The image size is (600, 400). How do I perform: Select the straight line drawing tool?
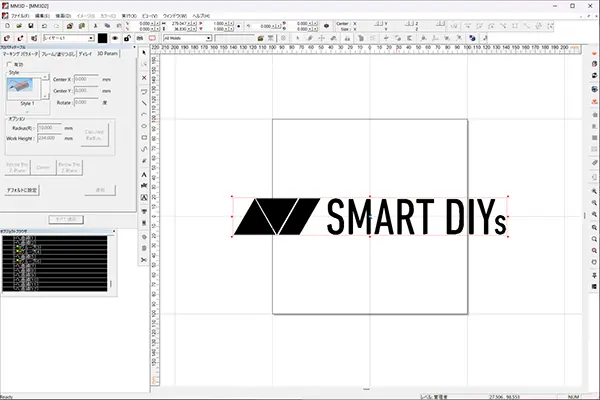point(144,103)
